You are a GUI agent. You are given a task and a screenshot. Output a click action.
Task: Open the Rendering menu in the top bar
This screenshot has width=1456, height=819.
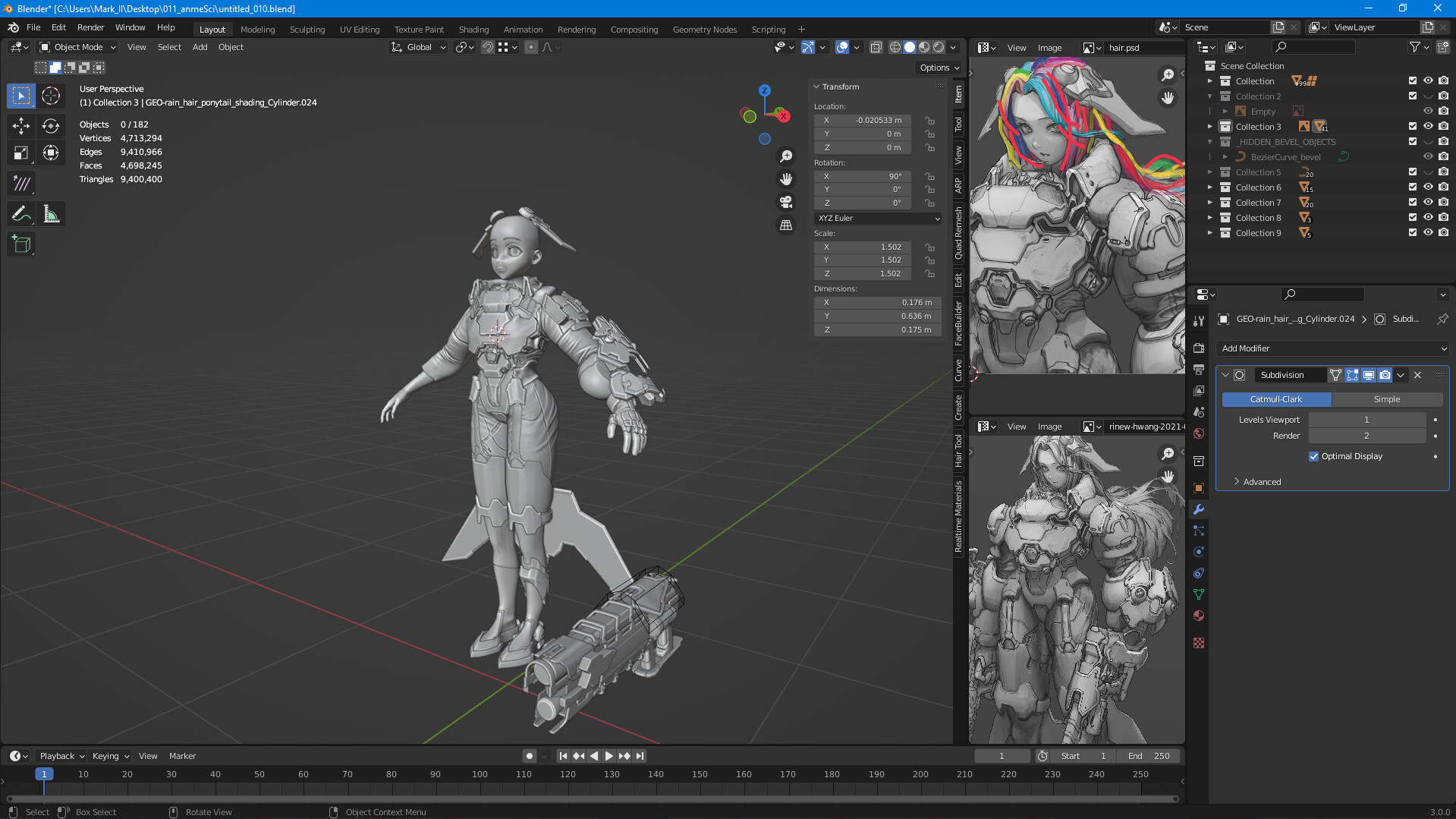pyautogui.click(x=577, y=29)
